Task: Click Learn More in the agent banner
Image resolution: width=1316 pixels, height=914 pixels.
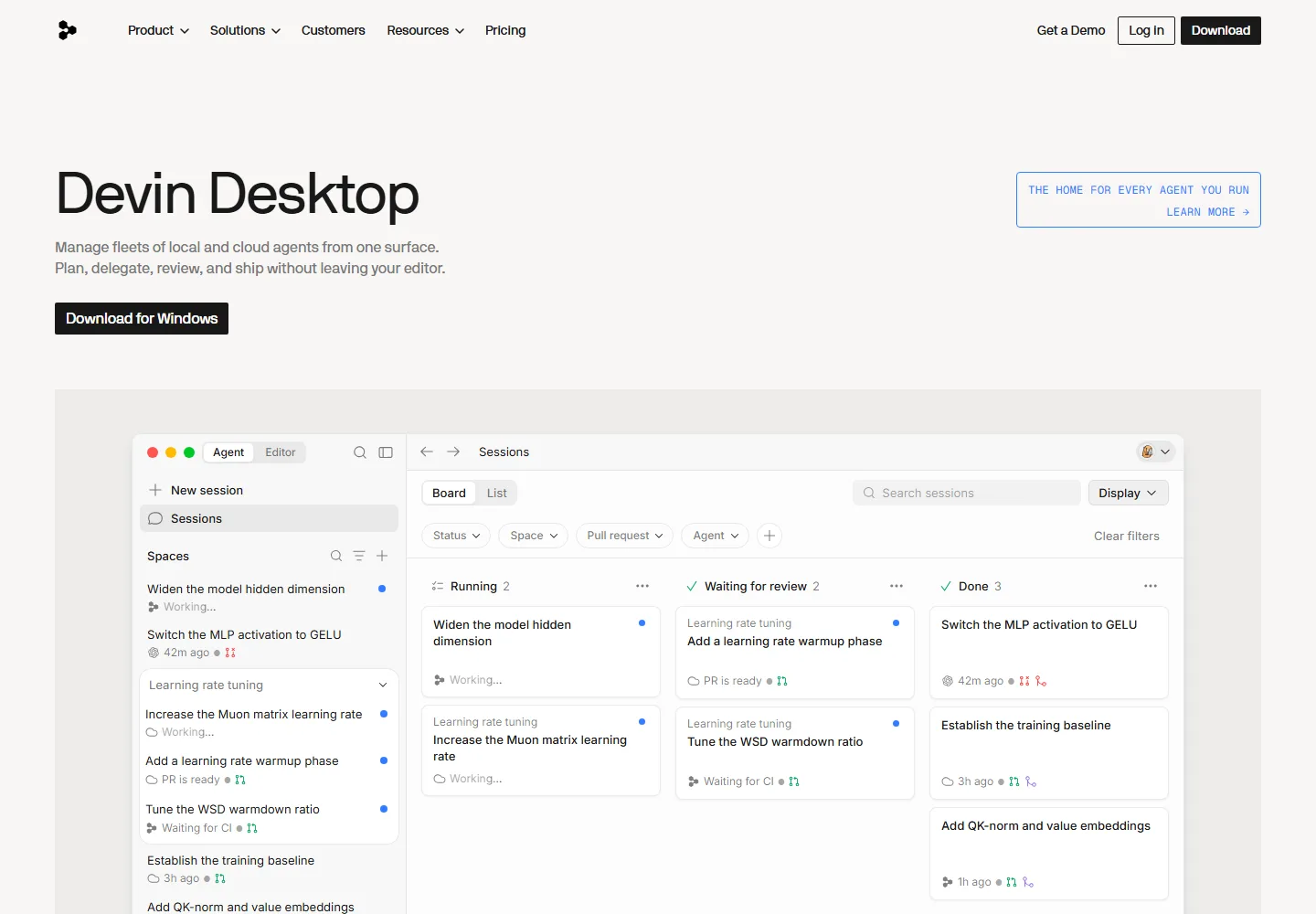Action: (x=1207, y=212)
